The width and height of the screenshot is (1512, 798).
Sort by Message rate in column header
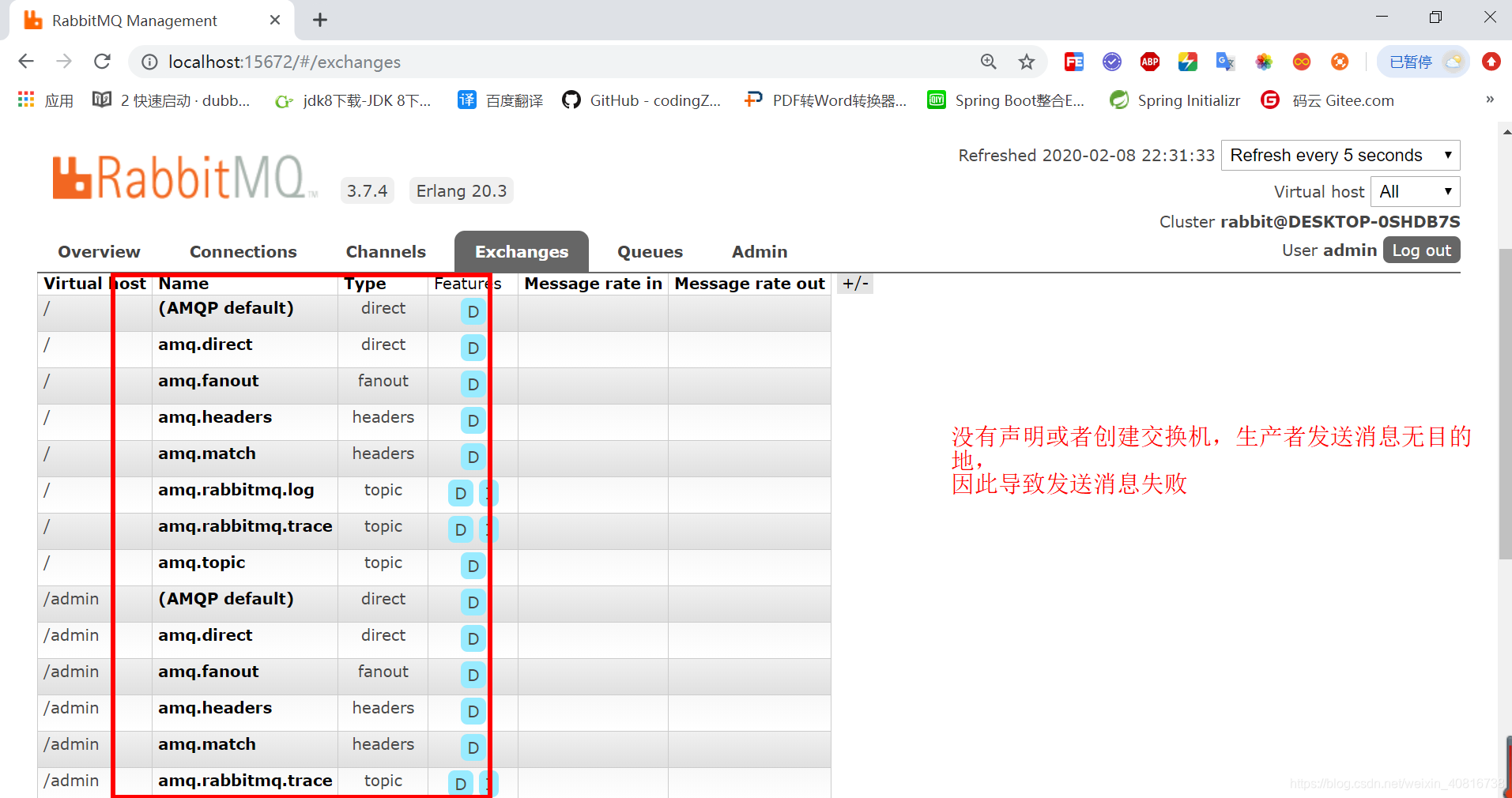coord(593,284)
